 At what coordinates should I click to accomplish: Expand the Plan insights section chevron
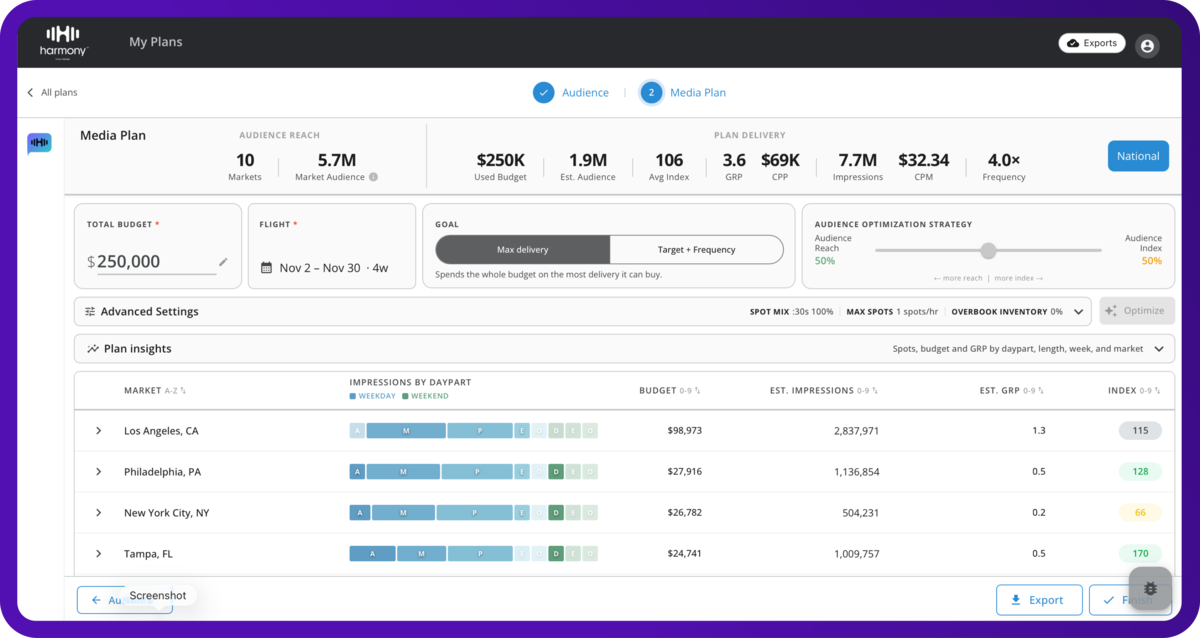click(x=1159, y=349)
